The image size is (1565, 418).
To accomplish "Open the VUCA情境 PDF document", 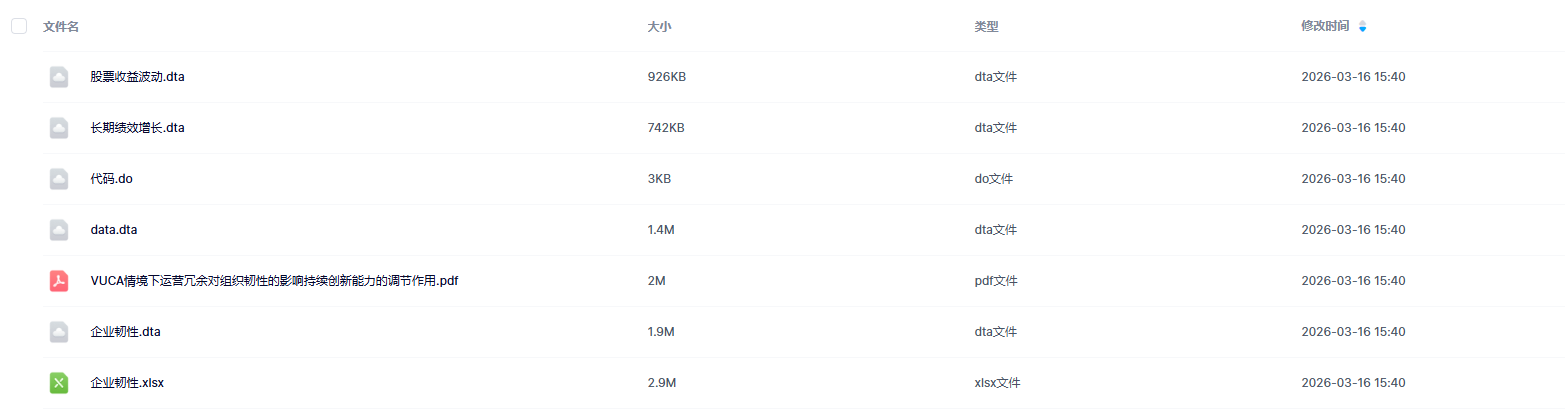I will (x=274, y=281).
